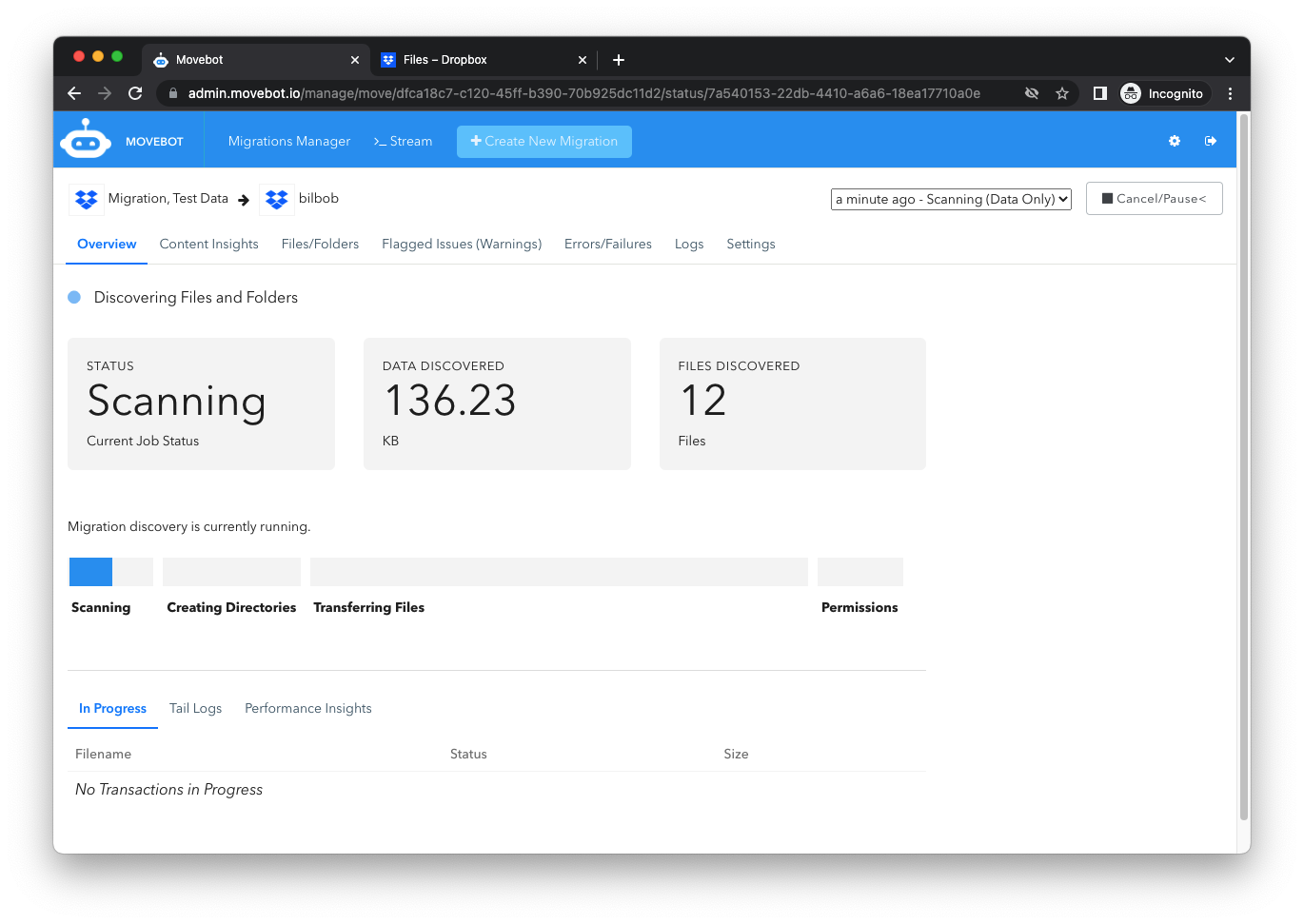
Task: Open the Chrome three-dot menu
Action: [1230, 93]
